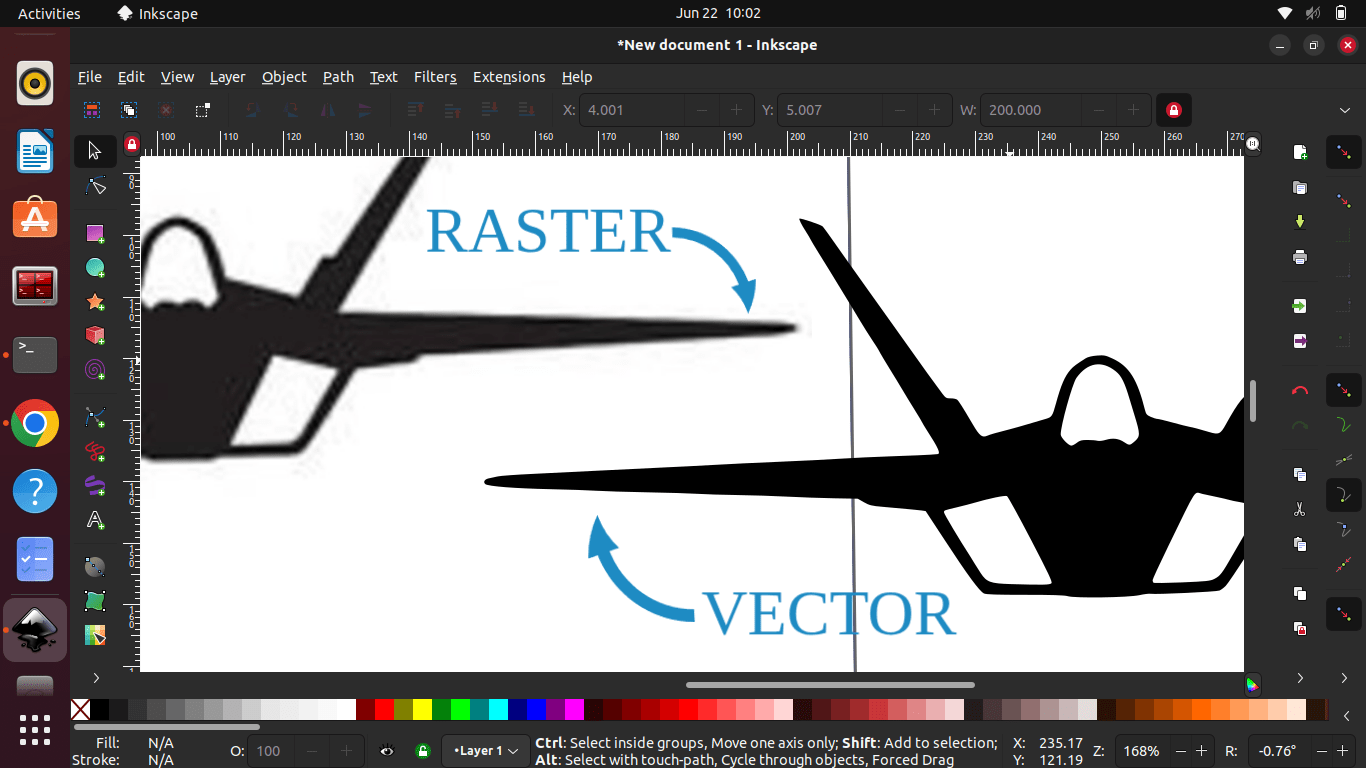1366x768 pixels.
Task: Select the Text tool in the toolbox
Action: (x=95, y=520)
